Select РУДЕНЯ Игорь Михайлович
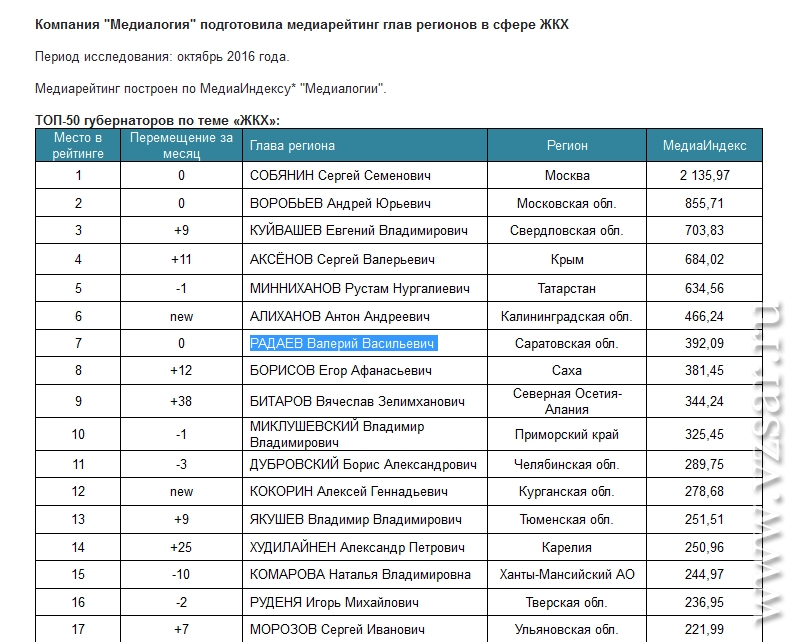Screen dimensions: 797x642 [x=334, y=602]
